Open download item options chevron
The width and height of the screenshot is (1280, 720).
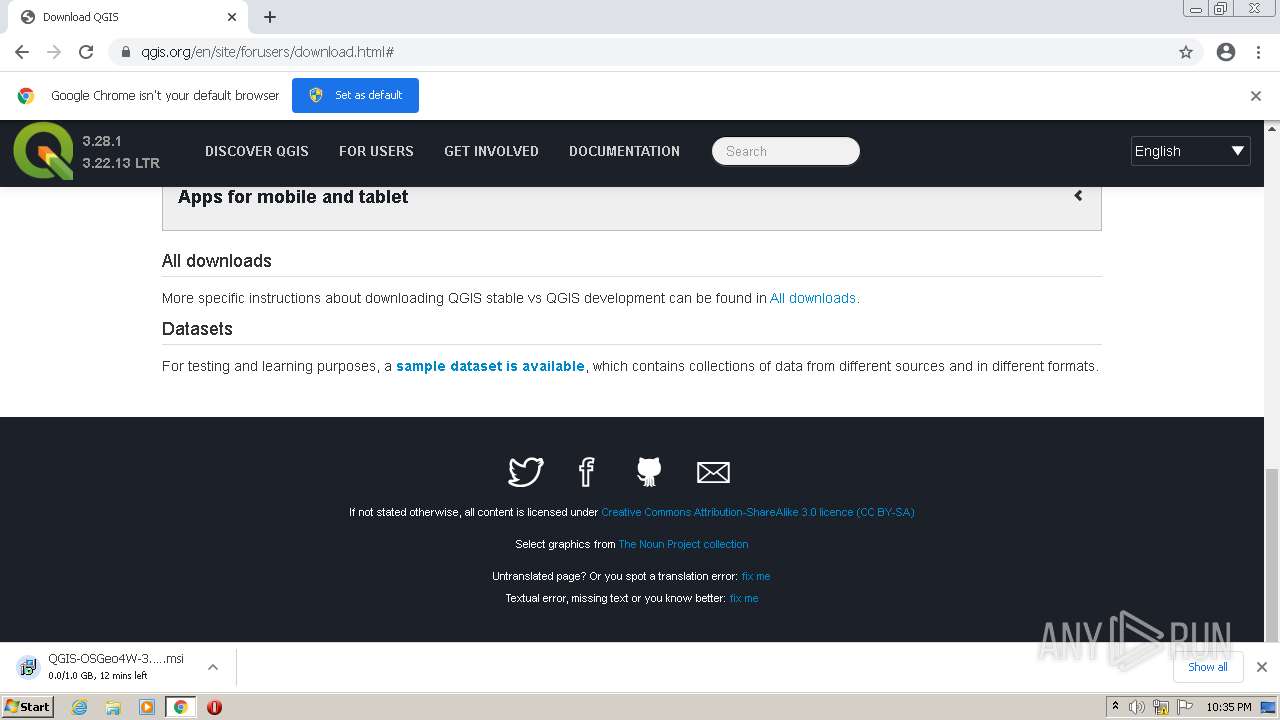tap(212, 667)
